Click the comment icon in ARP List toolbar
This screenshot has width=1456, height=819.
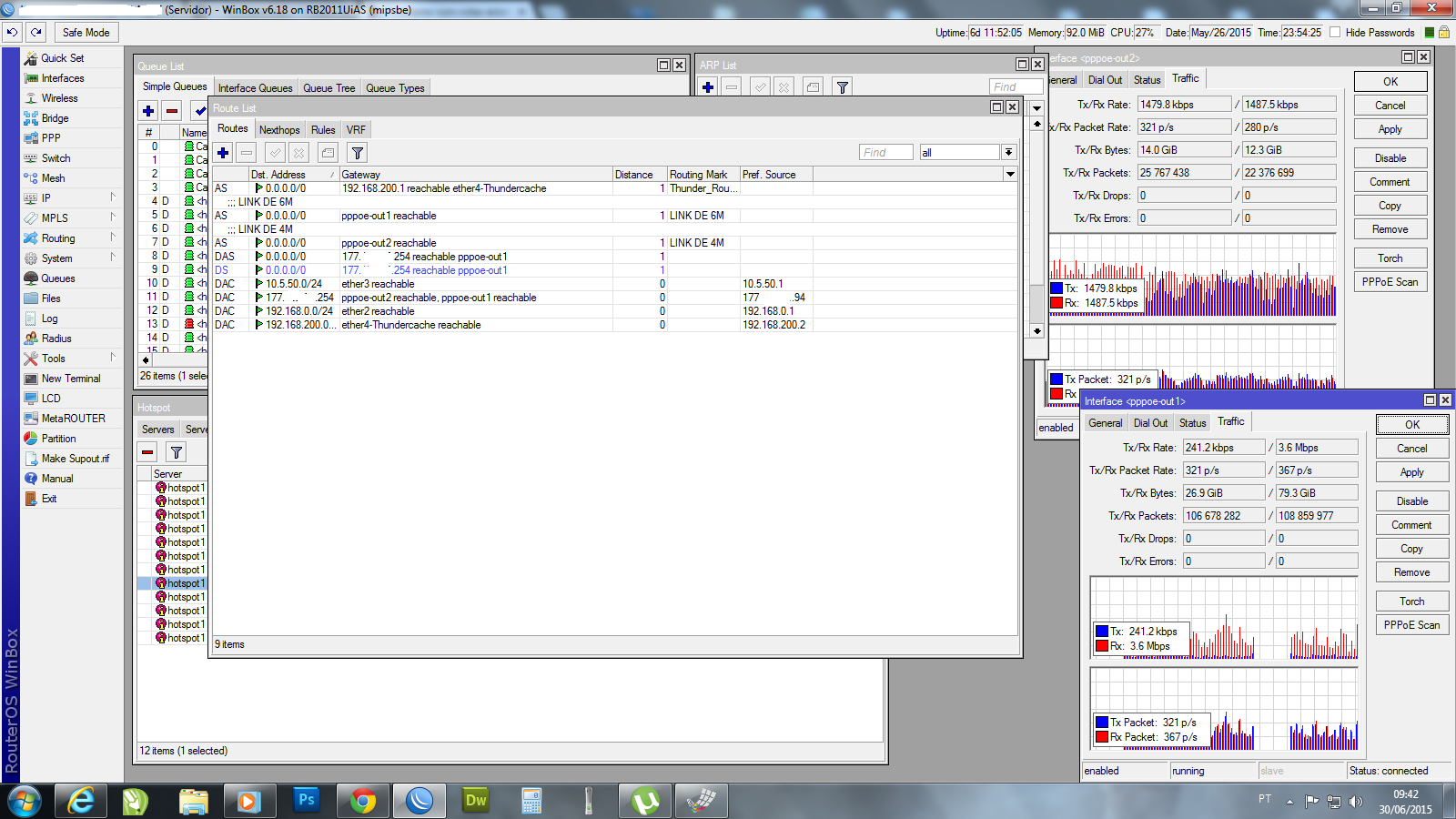click(x=814, y=87)
